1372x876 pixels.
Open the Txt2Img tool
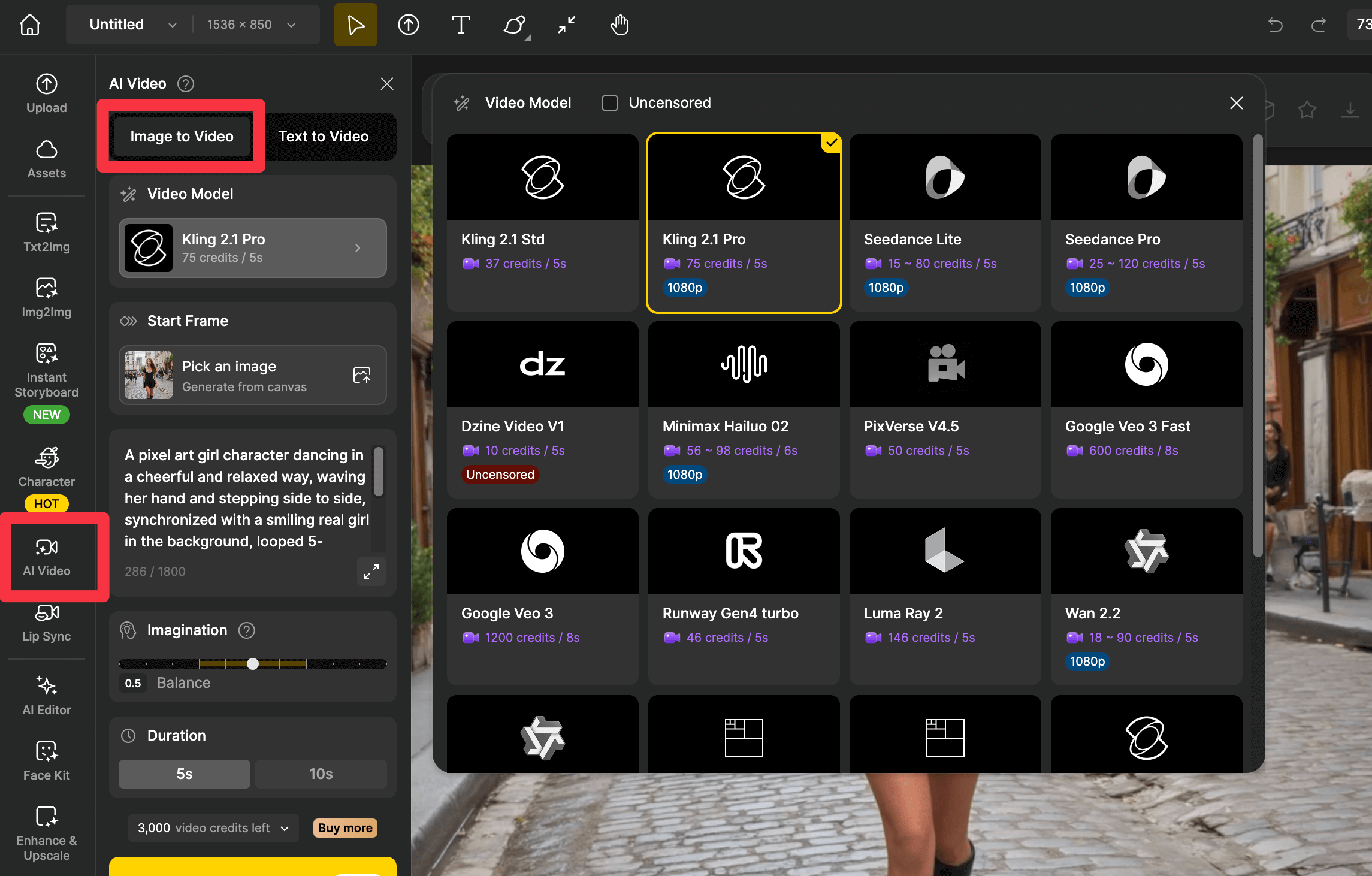[47, 232]
